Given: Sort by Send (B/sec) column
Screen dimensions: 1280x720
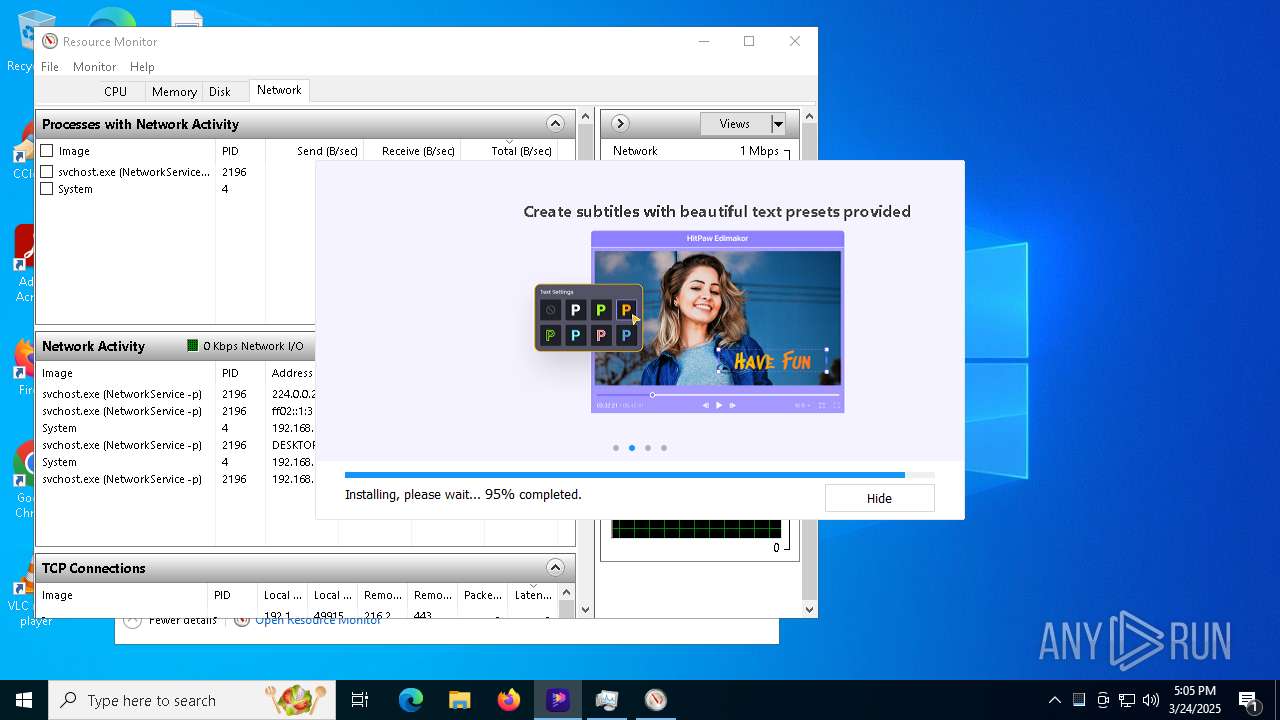Looking at the screenshot, I should pyautogui.click(x=314, y=151).
